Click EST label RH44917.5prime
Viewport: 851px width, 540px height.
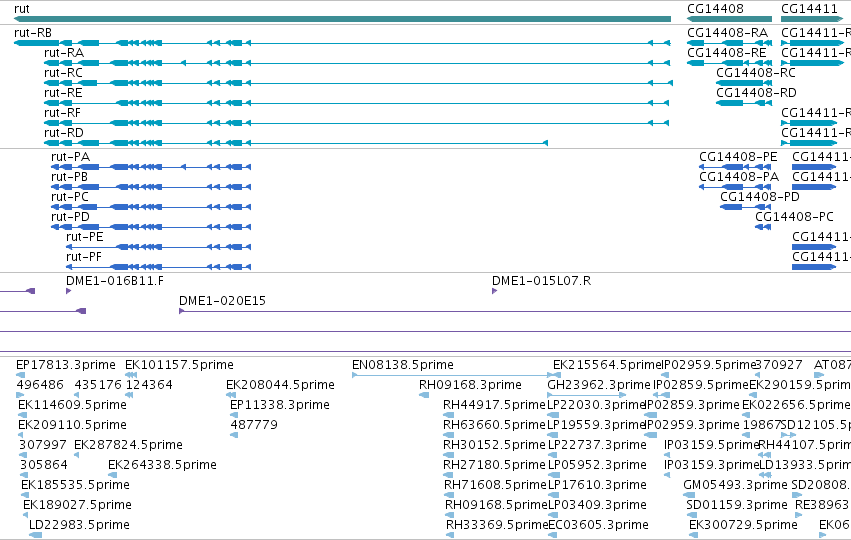(494, 405)
